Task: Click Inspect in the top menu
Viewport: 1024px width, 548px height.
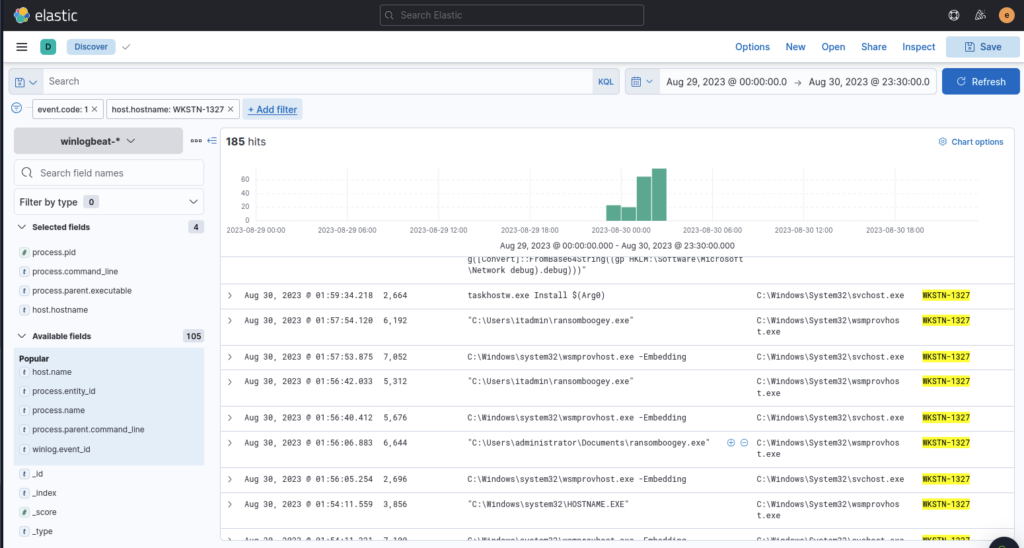Action: coord(919,47)
